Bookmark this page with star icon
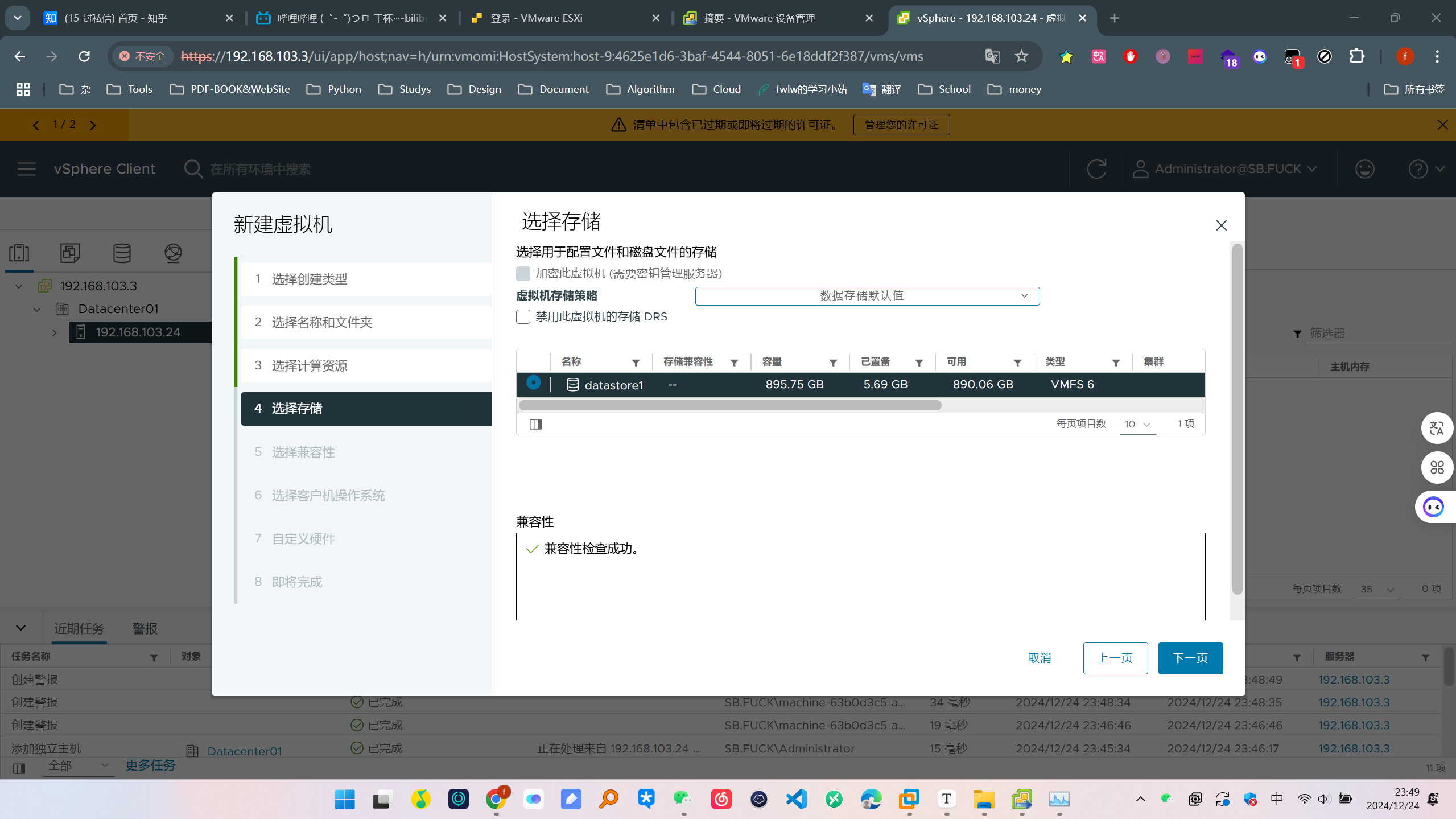Viewport: 1456px width, 819px height. (x=1021, y=56)
